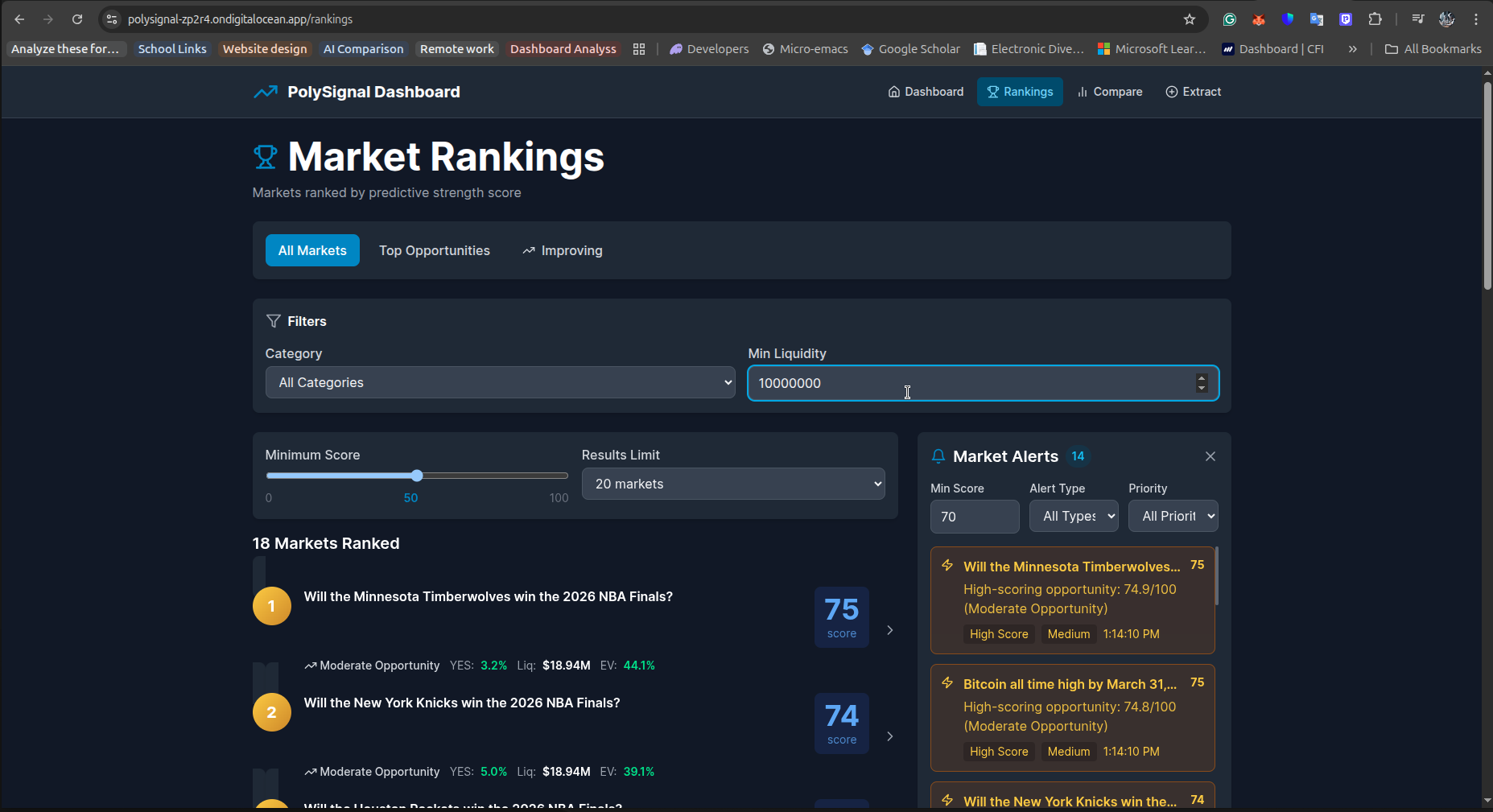Increase Min Liquidity with the up stepper

click(1202, 378)
